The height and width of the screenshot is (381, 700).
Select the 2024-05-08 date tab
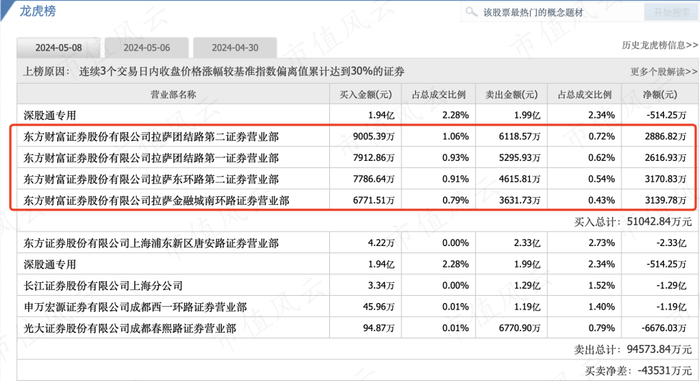pyautogui.click(x=58, y=48)
